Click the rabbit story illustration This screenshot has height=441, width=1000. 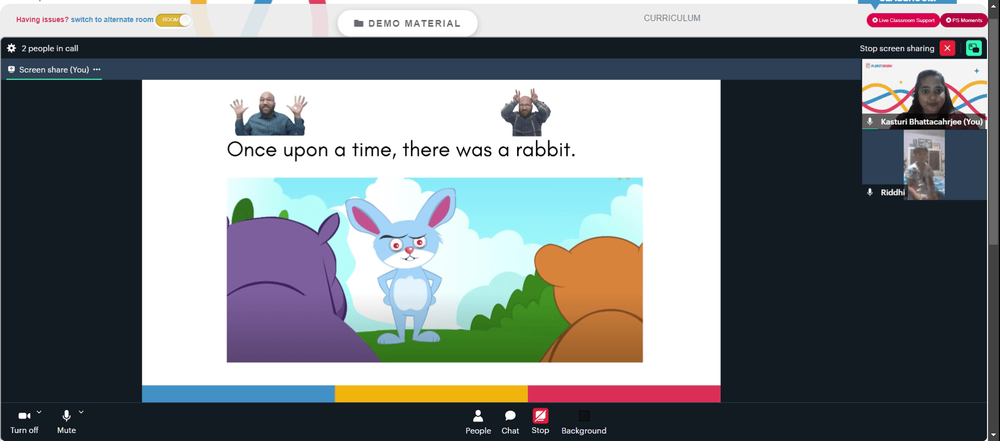pos(434,270)
